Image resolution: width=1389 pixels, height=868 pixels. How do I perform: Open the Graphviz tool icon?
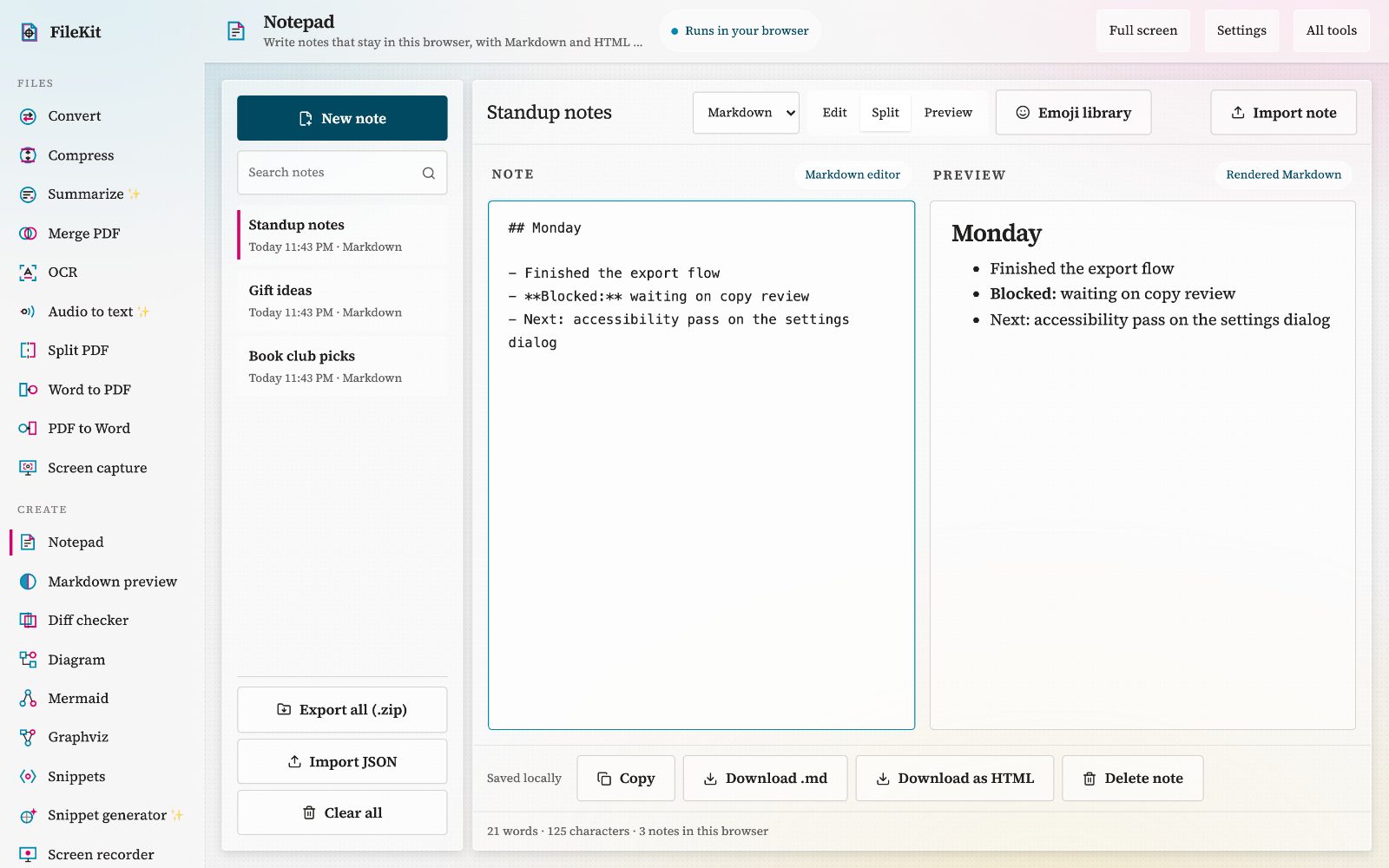coord(28,738)
